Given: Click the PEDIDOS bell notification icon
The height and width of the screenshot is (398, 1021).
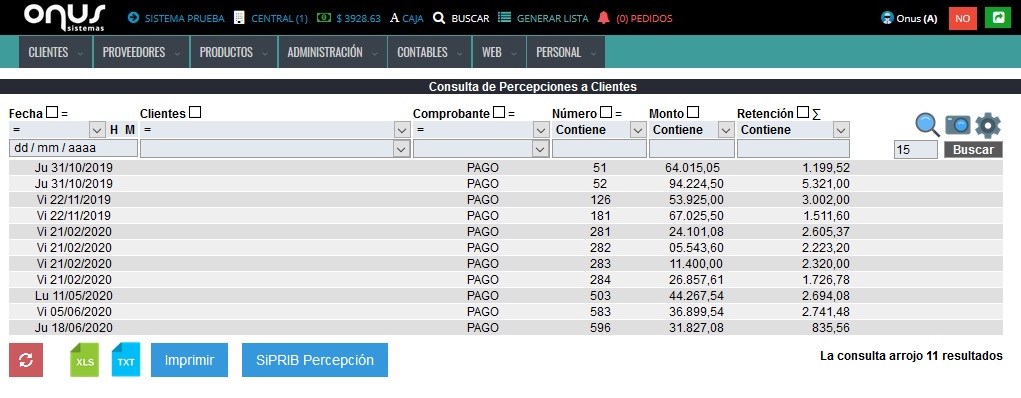Looking at the screenshot, I should [x=604, y=18].
